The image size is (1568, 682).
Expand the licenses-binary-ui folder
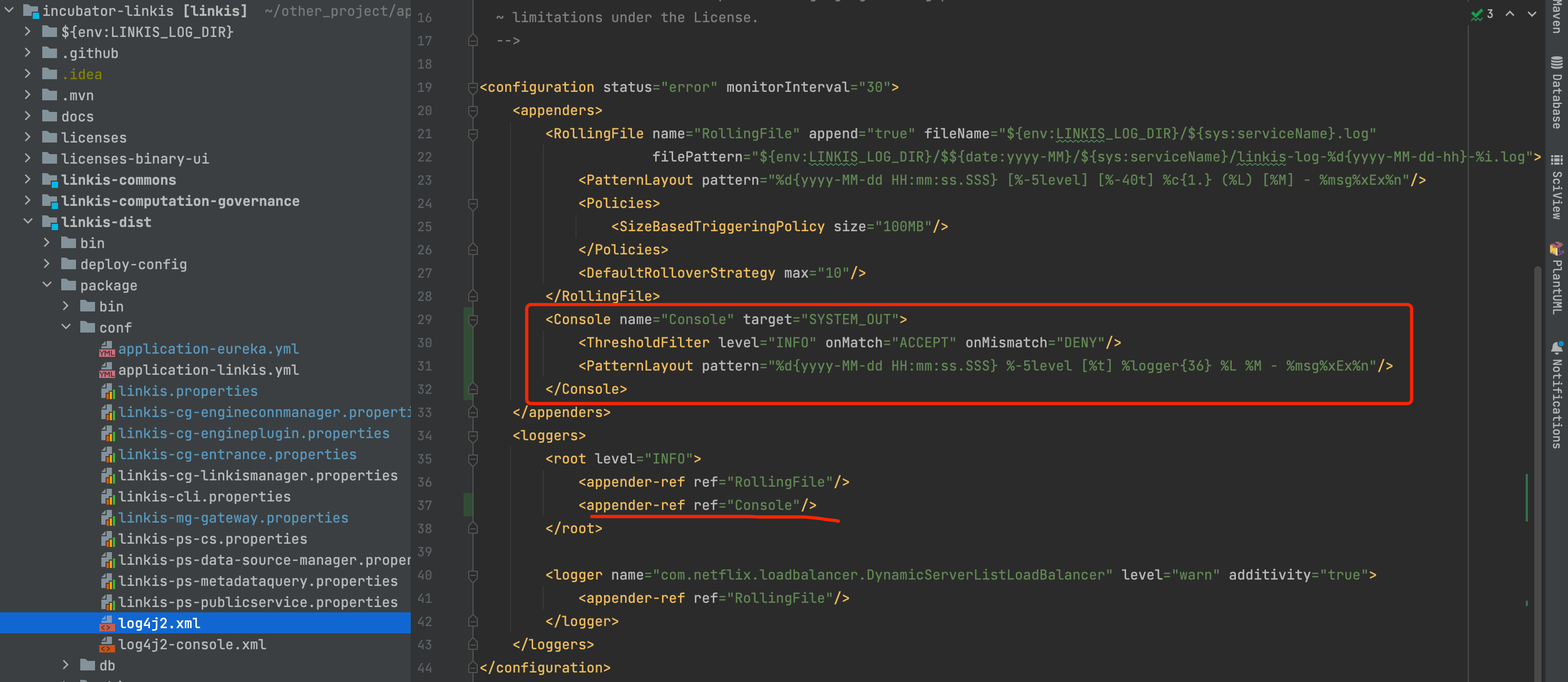point(28,158)
